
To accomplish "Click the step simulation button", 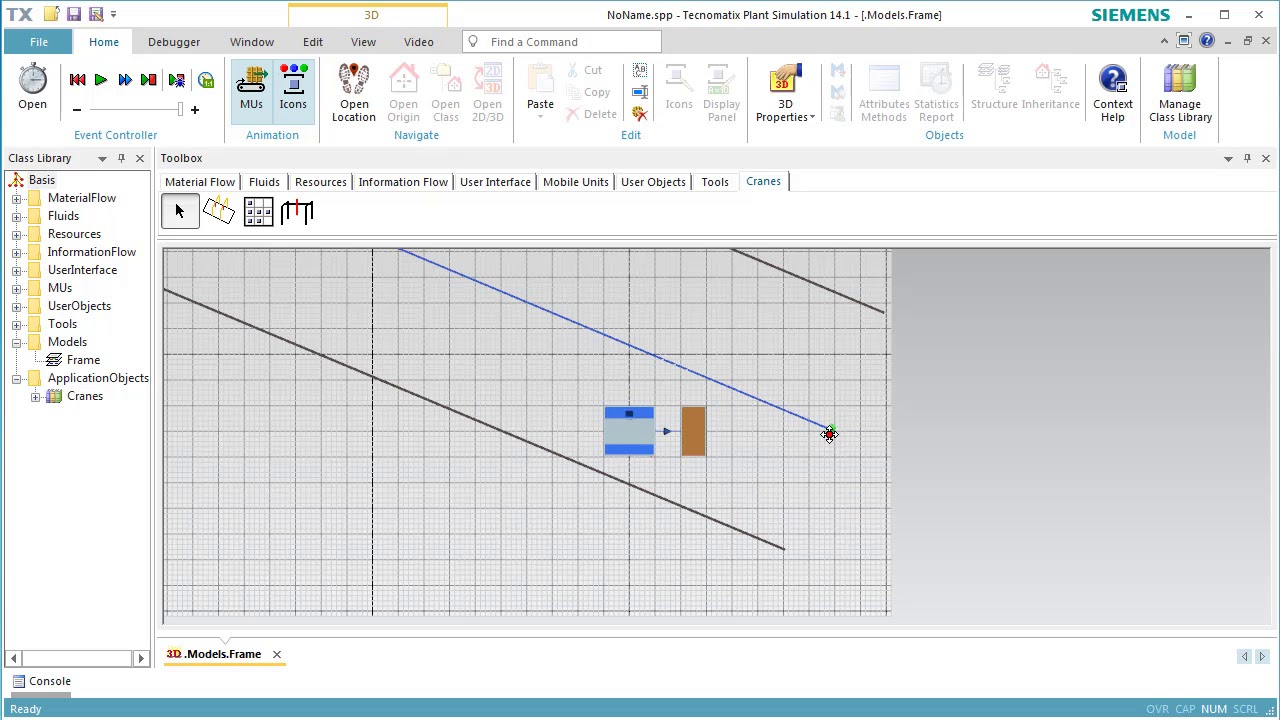I will click(149, 80).
